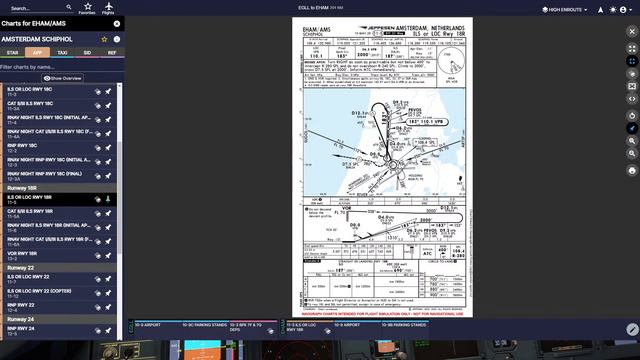Overlay VOR RWY 18R on map
Screen dimensions: 640x360
(98, 256)
